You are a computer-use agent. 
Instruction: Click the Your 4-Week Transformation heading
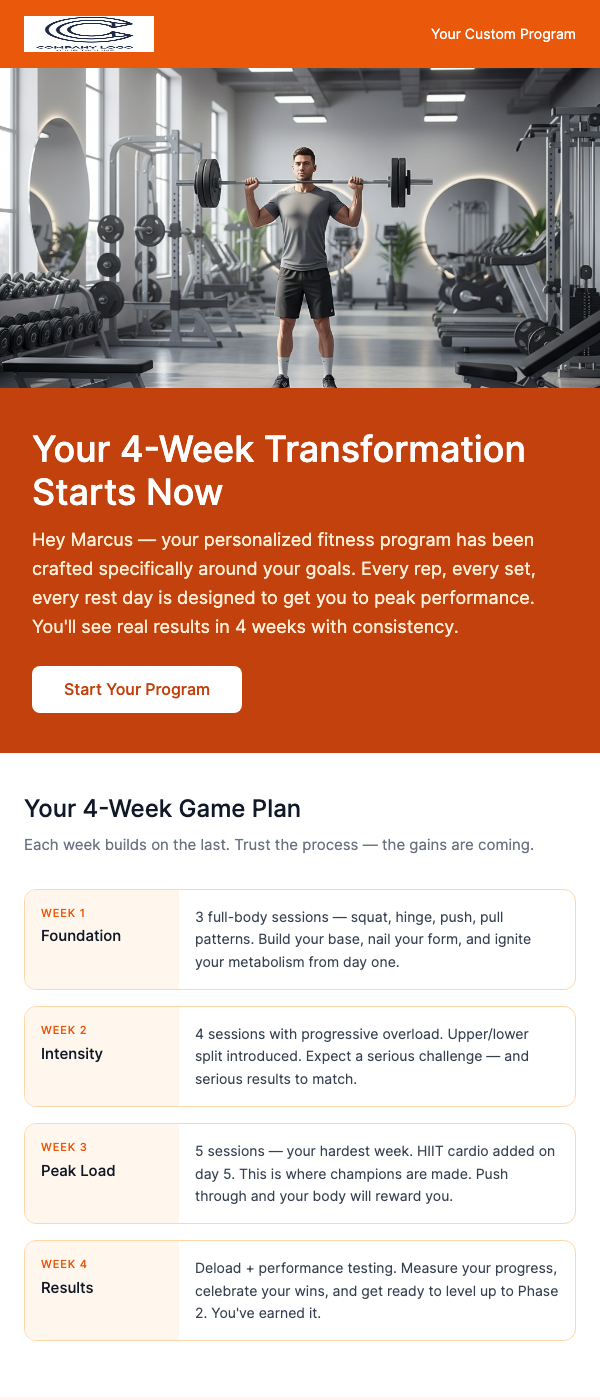[x=279, y=470]
